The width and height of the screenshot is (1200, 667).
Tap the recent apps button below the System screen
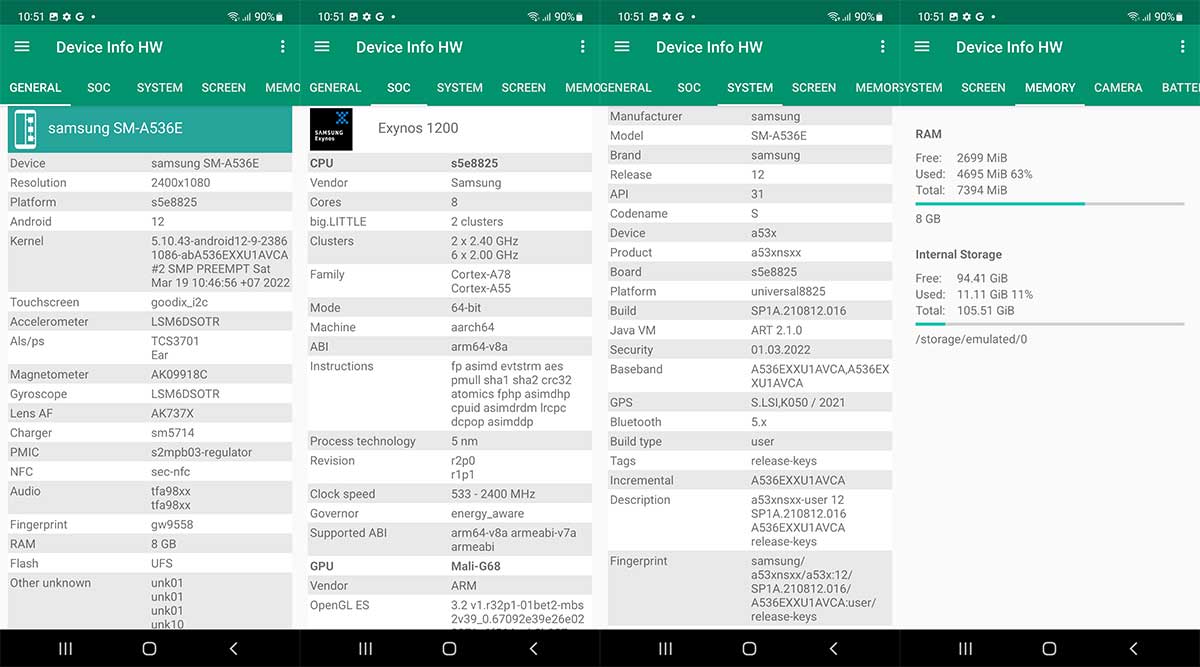pos(666,649)
